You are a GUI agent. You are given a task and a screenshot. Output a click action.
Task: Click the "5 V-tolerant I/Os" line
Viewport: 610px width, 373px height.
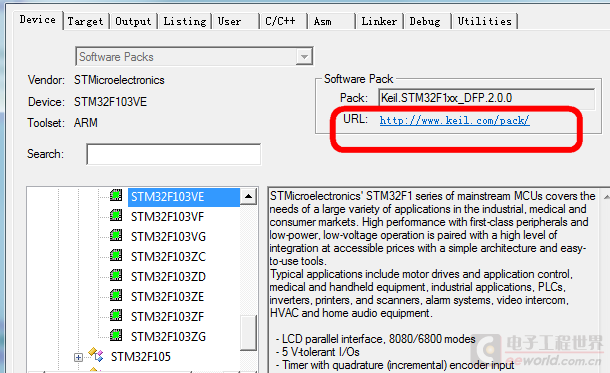(x=317, y=352)
